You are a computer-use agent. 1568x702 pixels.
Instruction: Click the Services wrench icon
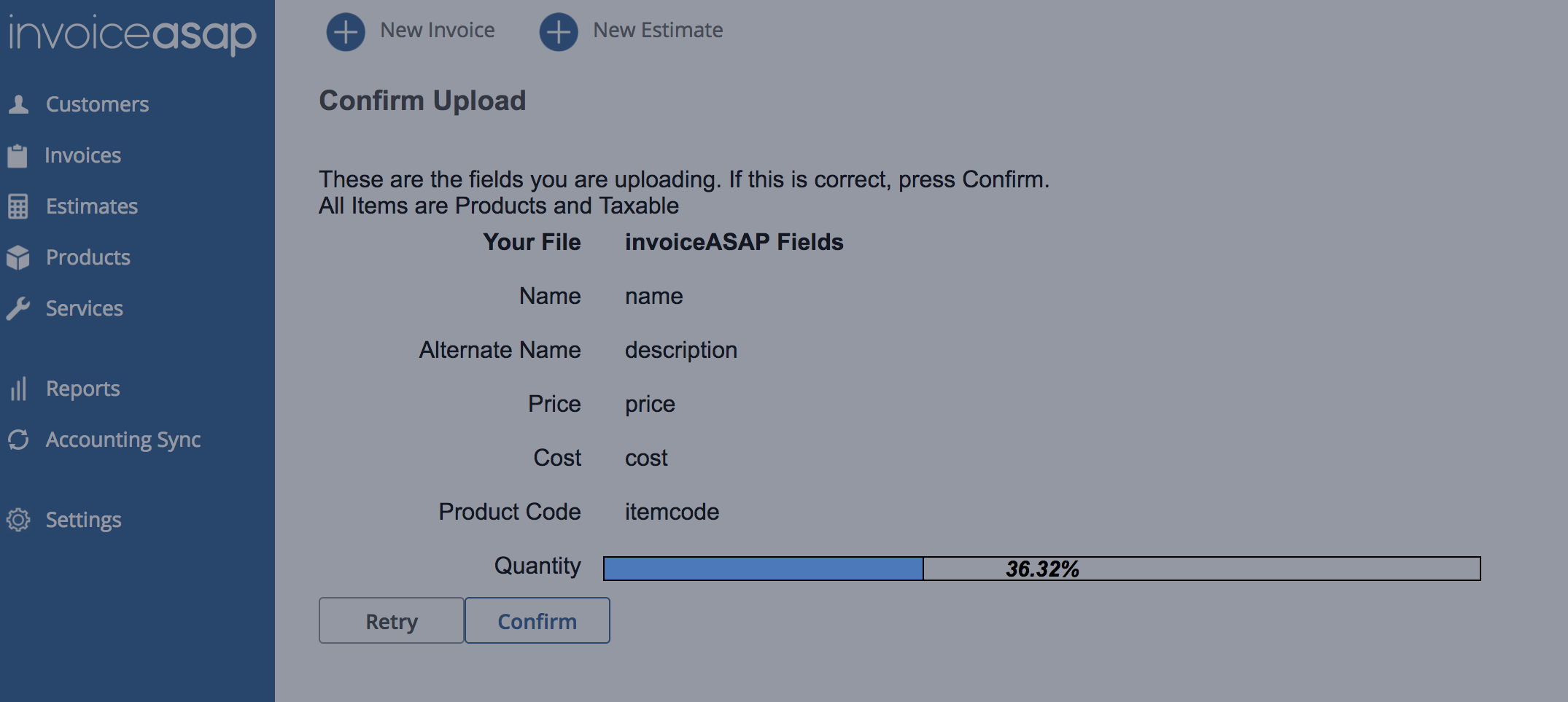pos(18,308)
